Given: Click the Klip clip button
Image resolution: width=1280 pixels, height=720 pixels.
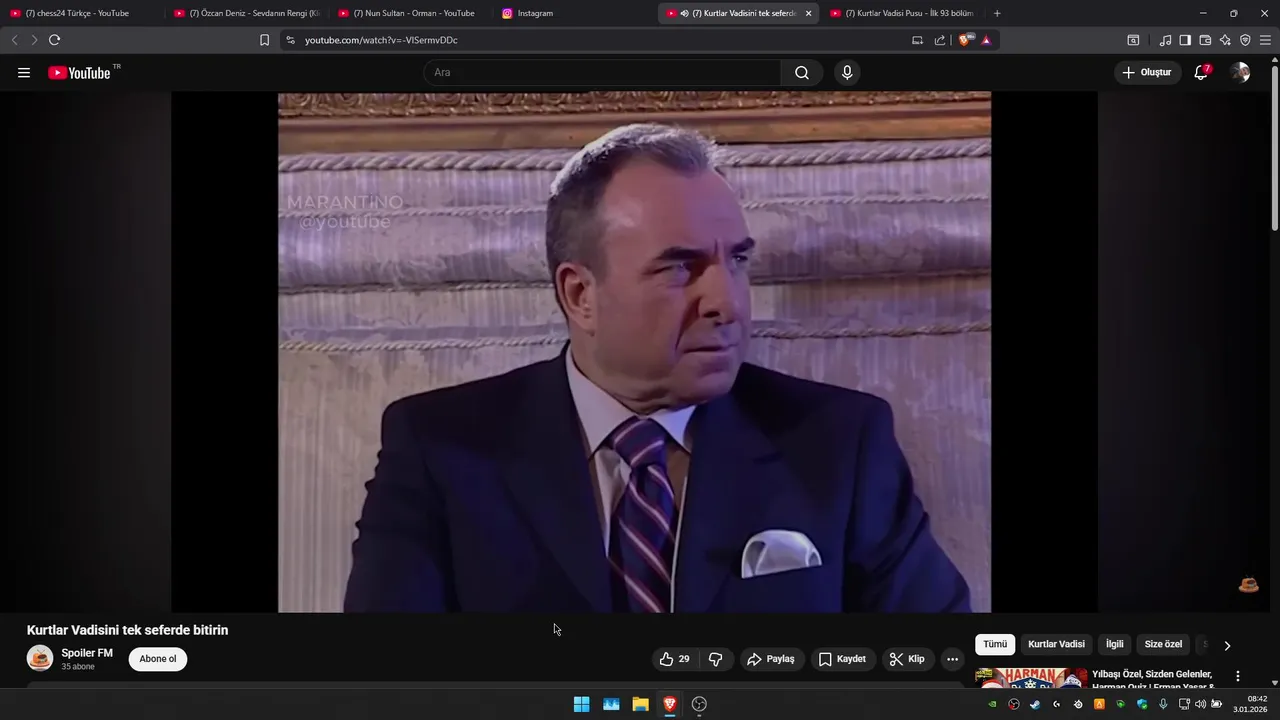Looking at the screenshot, I should [907, 659].
